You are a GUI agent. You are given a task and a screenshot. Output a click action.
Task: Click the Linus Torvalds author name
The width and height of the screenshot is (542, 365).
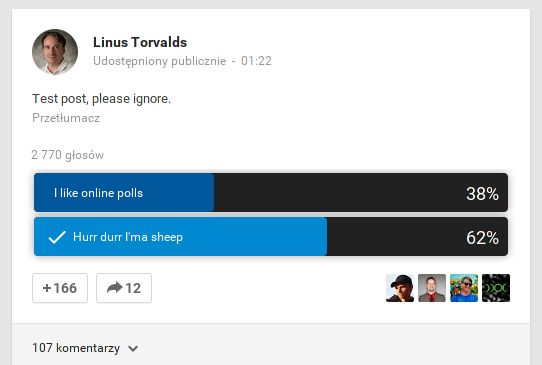[x=140, y=42]
